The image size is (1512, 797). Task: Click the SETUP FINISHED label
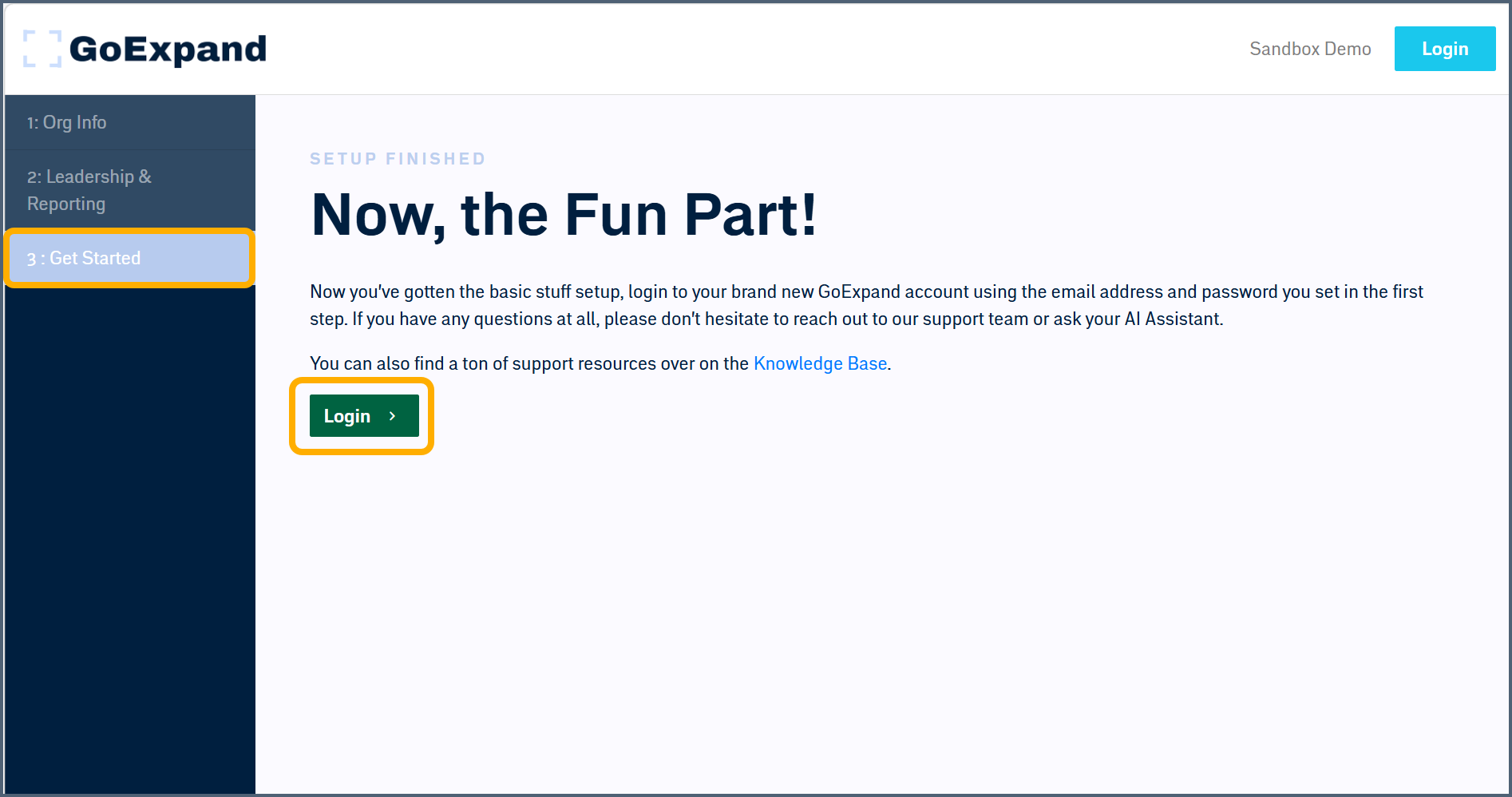point(398,159)
